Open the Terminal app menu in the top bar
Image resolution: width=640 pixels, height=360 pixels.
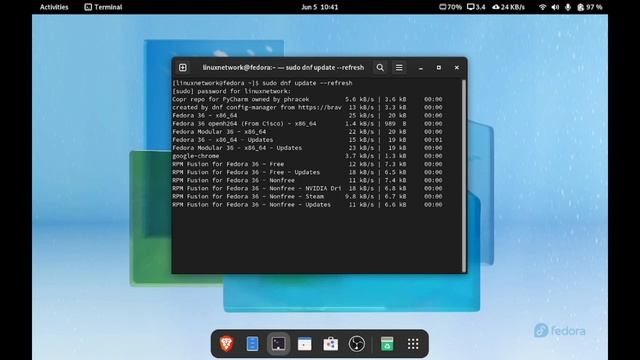click(103, 7)
